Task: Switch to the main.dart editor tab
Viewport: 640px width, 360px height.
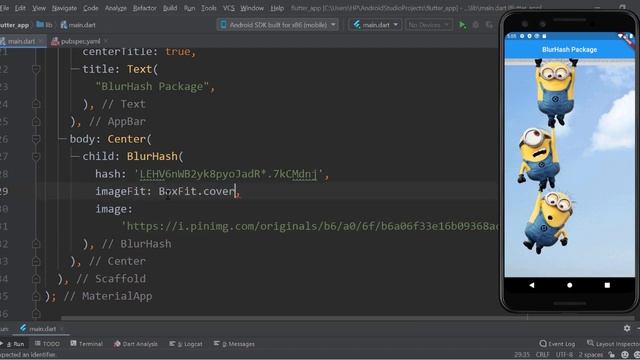Action: (21, 41)
